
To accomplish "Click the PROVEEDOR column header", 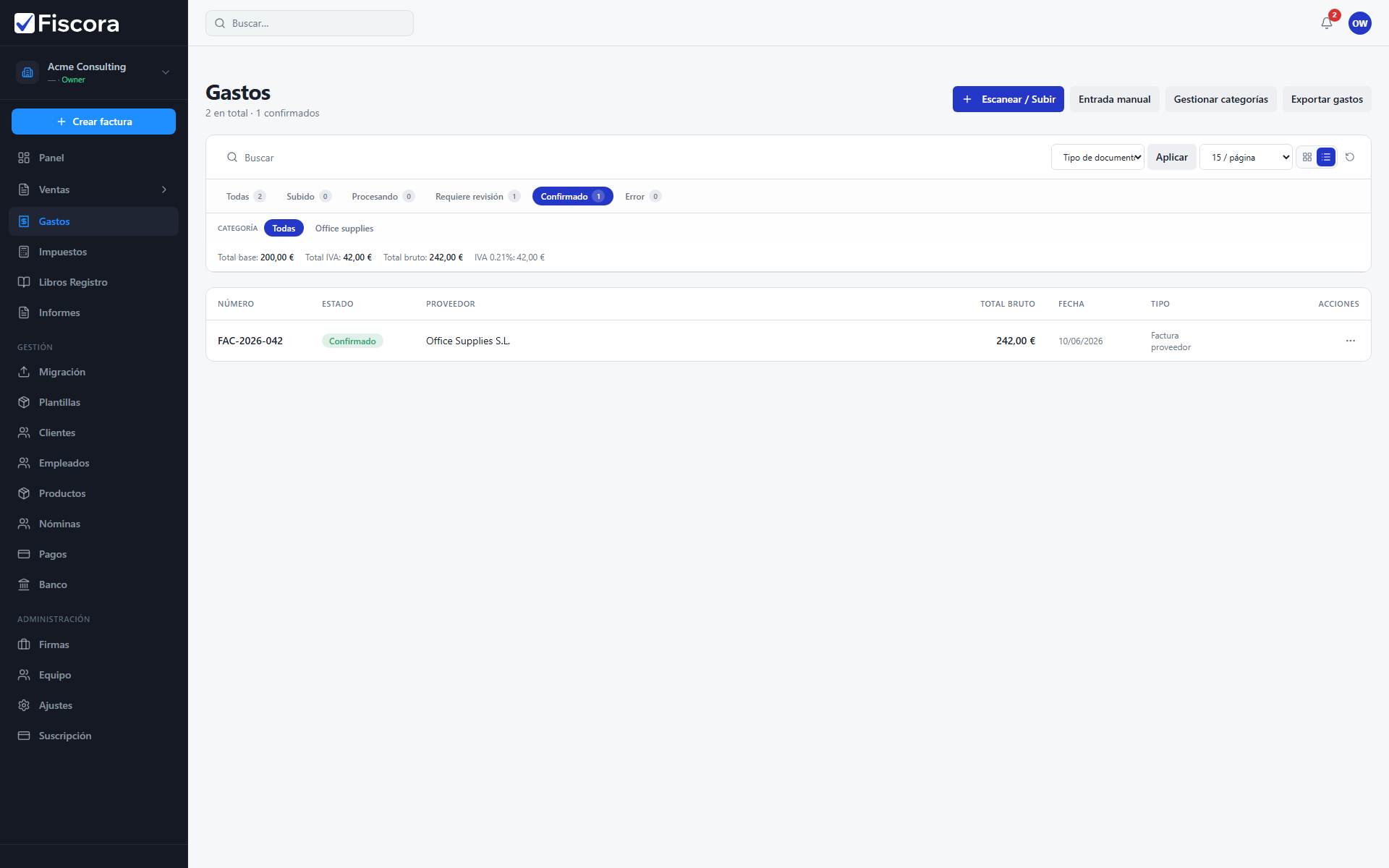I will pos(451,304).
